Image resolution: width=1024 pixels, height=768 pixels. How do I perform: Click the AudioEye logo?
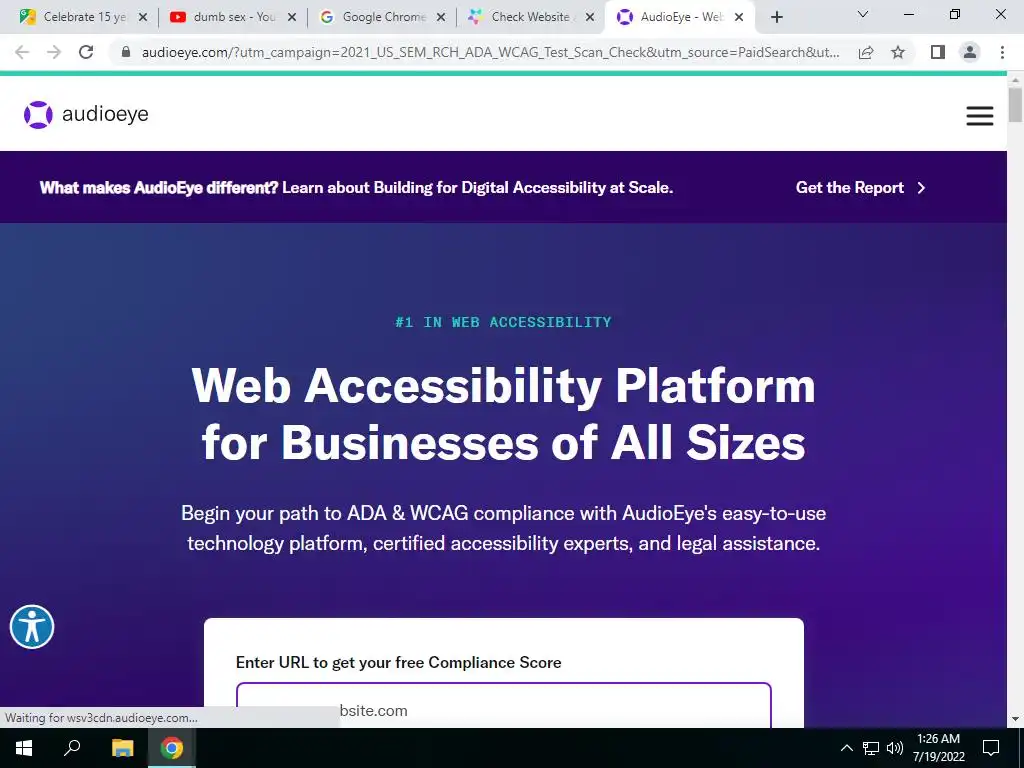click(x=86, y=114)
